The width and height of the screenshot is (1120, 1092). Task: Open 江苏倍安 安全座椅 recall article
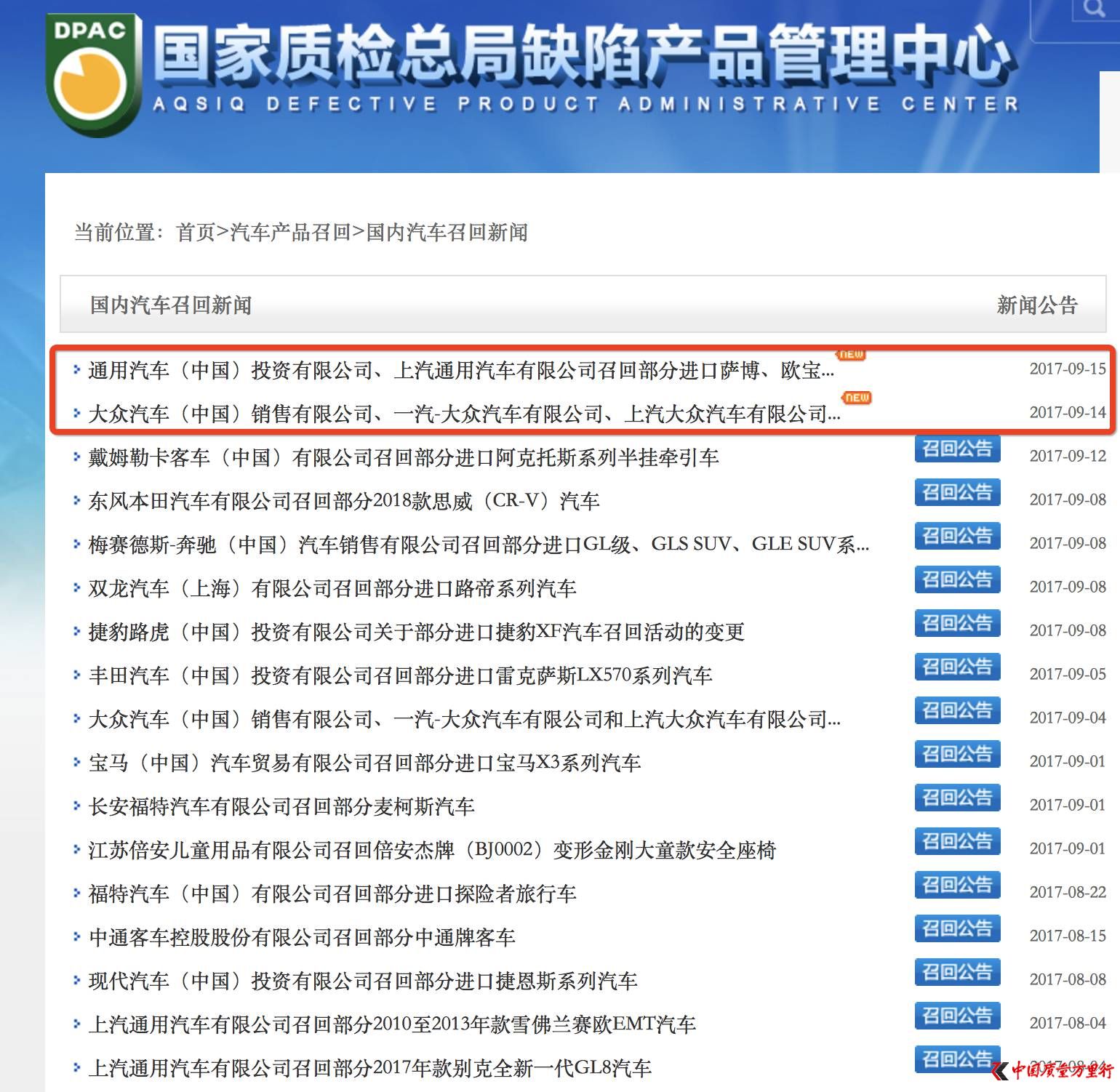(x=432, y=850)
